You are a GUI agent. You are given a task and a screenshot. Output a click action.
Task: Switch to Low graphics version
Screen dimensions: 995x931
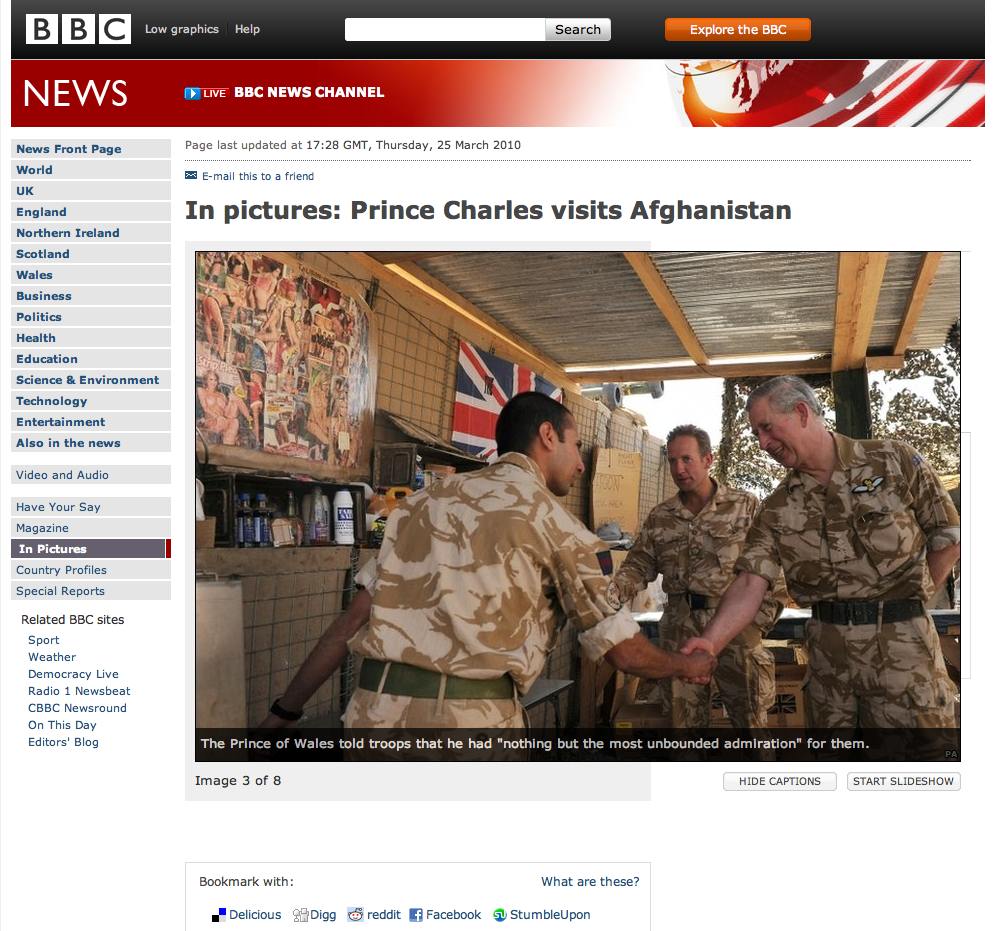[x=181, y=29]
